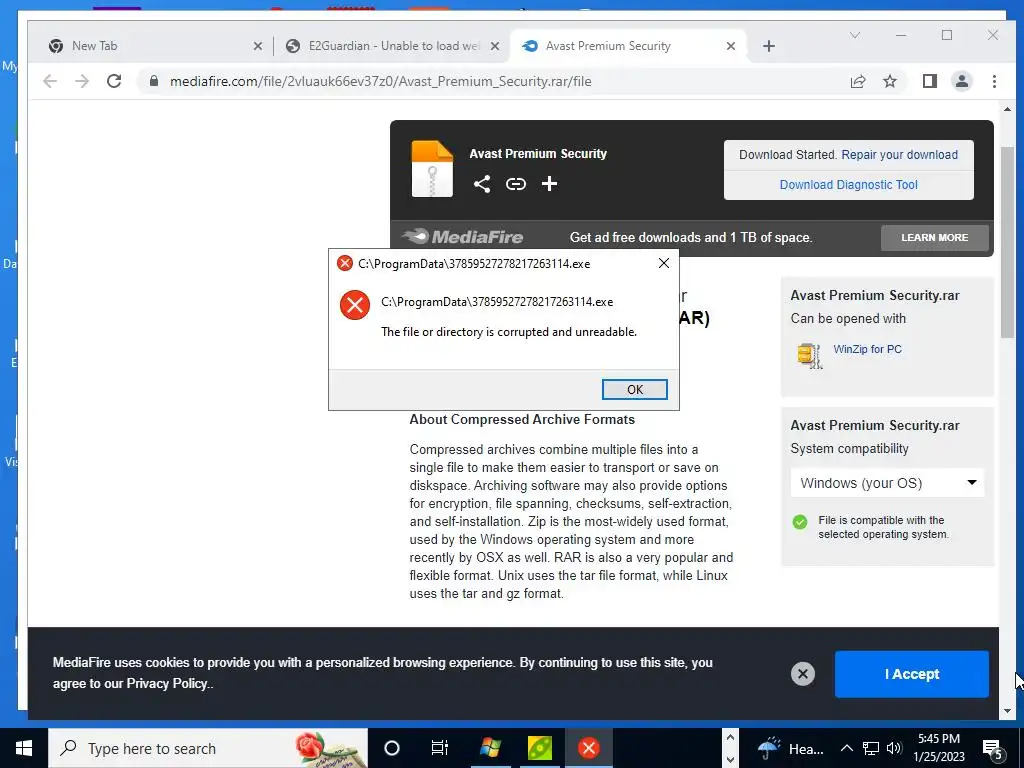Open the WinZip for PC link
Image resolution: width=1024 pixels, height=768 pixels.
tap(867, 349)
